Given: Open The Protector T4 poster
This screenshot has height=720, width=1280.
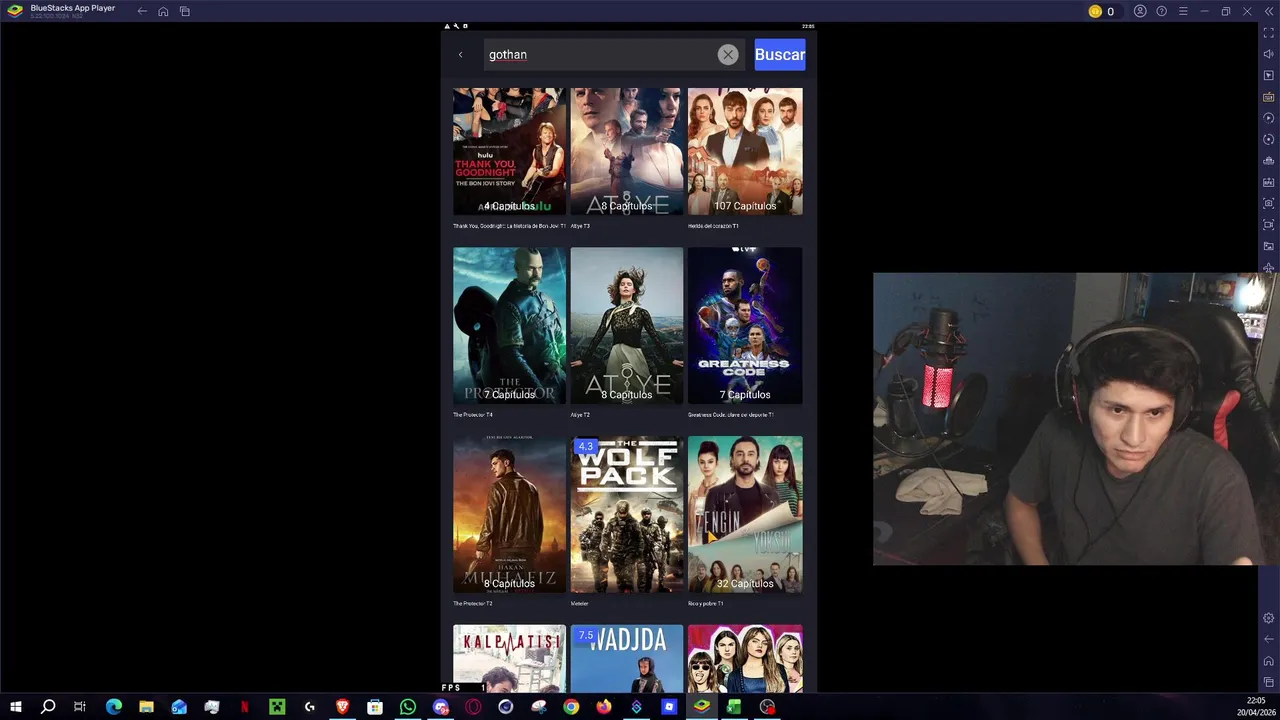Looking at the screenshot, I should [x=509, y=325].
